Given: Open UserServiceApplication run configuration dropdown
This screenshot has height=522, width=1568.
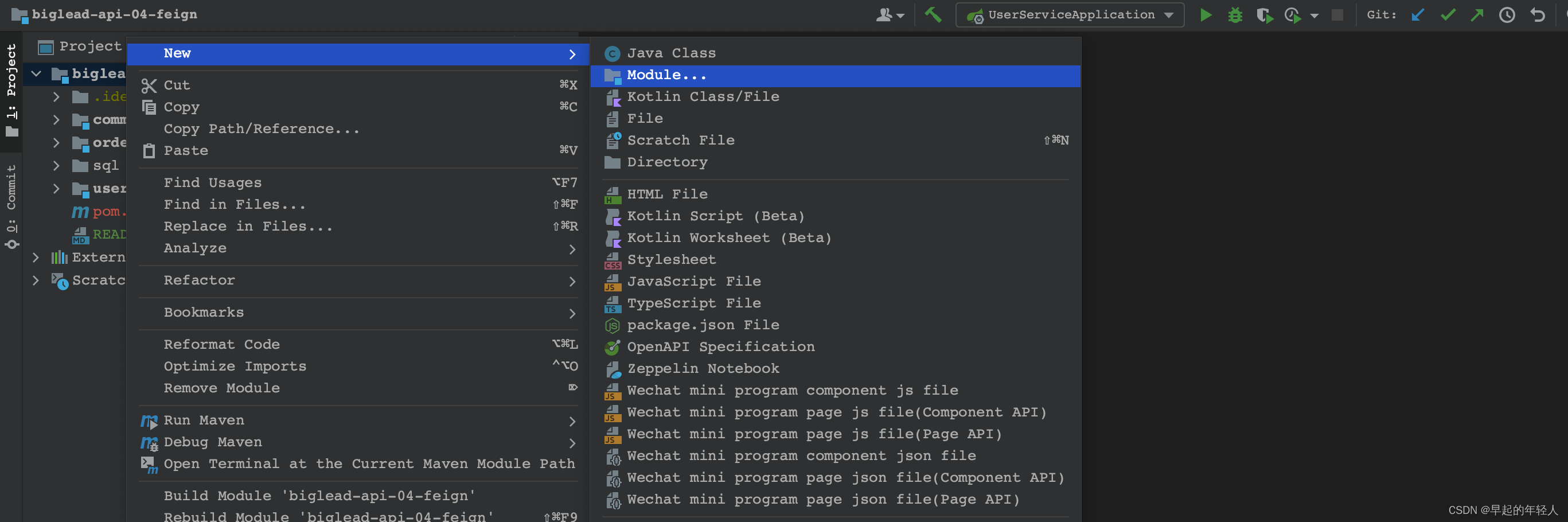Looking at the screenshot, I should [x=1070, y=14].
